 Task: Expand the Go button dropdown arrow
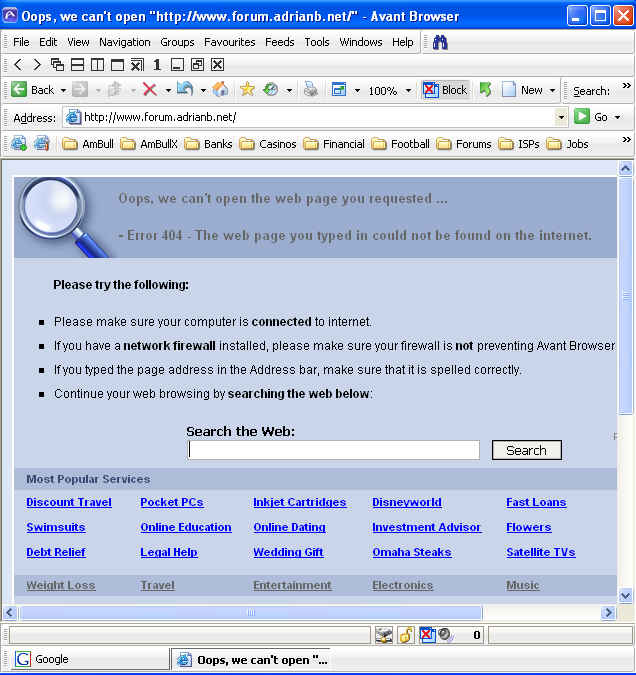(617, 117)
